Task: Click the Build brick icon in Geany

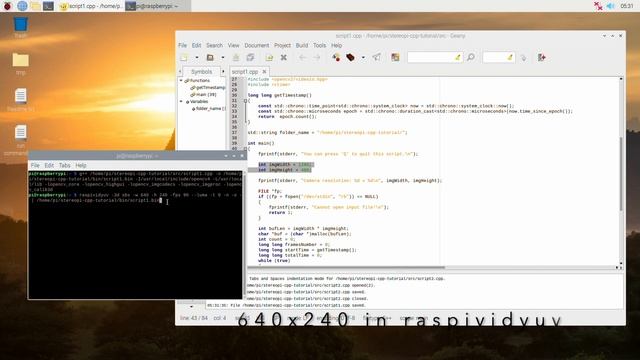Action: (350, 58)
